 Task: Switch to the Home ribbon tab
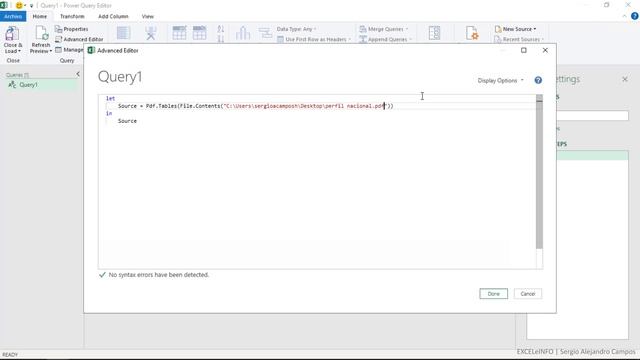click(40, 16)
